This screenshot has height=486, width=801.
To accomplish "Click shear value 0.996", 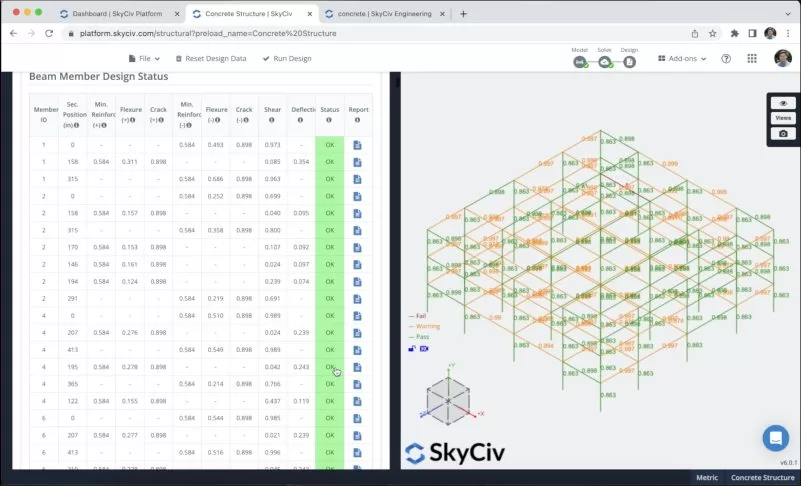I will [x=272, y=453].
